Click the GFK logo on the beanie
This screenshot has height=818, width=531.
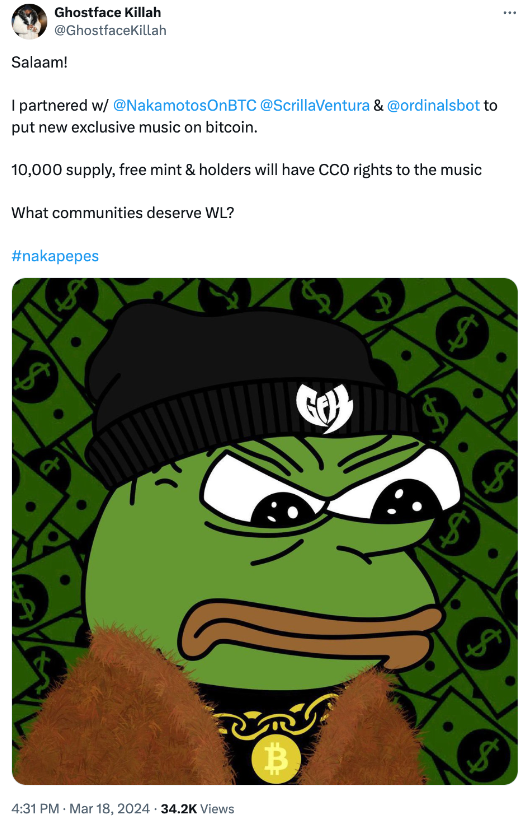tap(324, 407)
